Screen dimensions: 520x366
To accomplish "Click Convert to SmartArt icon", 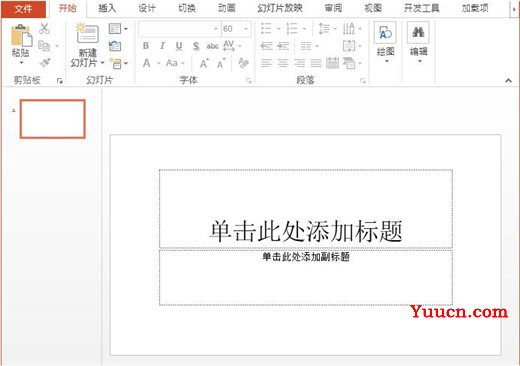I will click(x=349, y=63).
